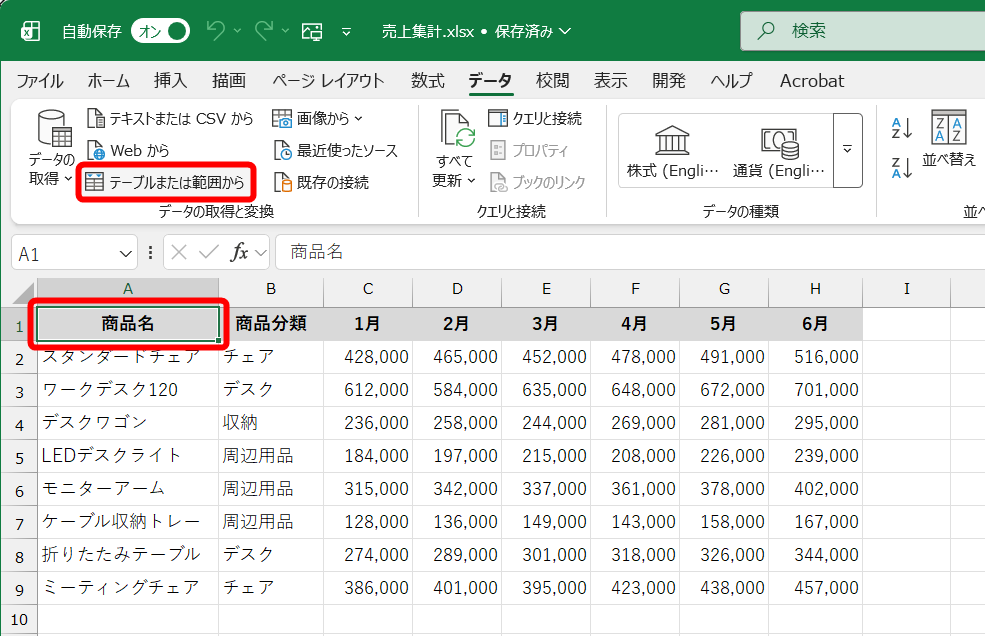This screenshot has height=636, width=985.
Task: Switch to the Acrobat tab
Action: (812, 80)
